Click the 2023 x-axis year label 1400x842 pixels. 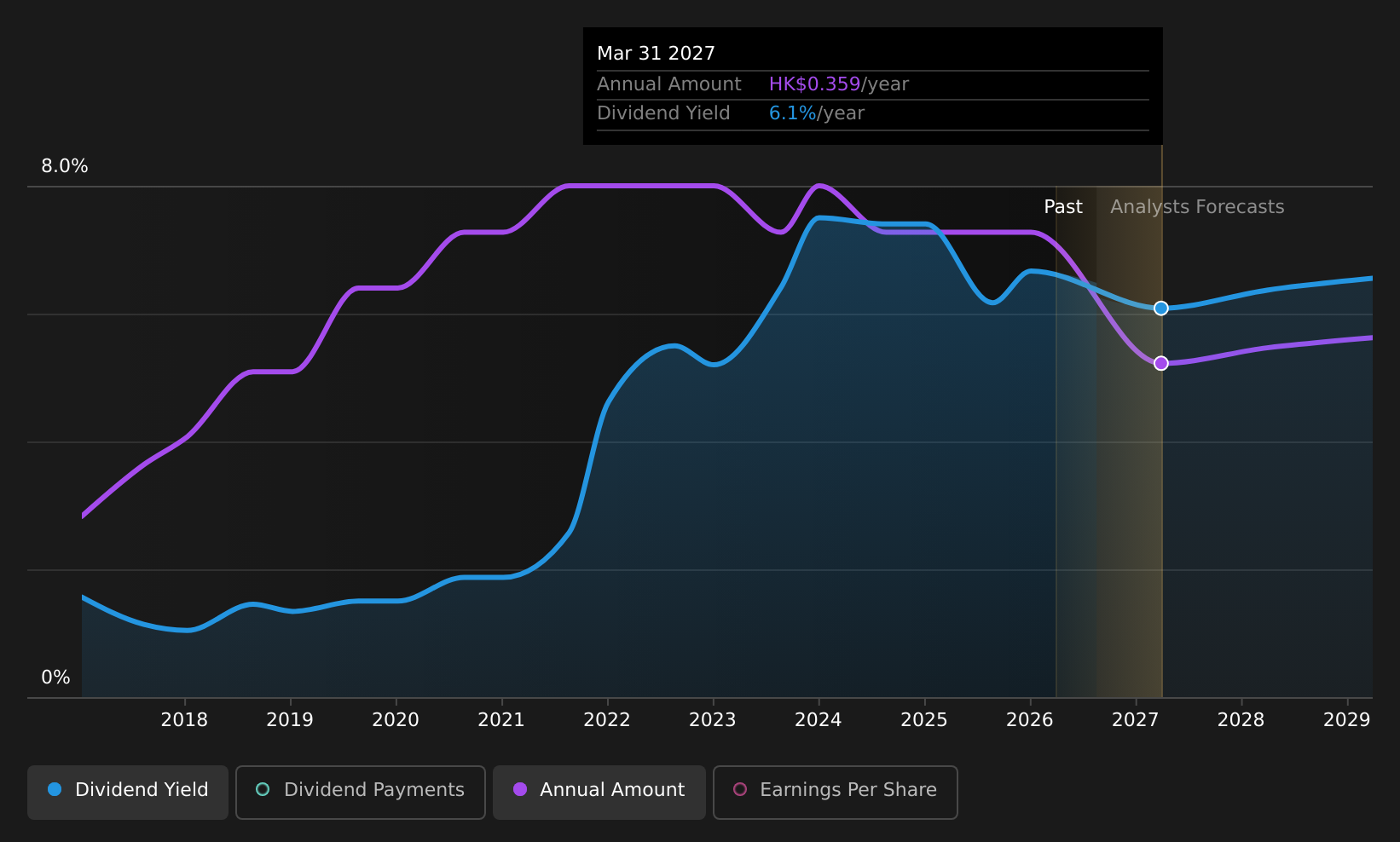[713, 720]
